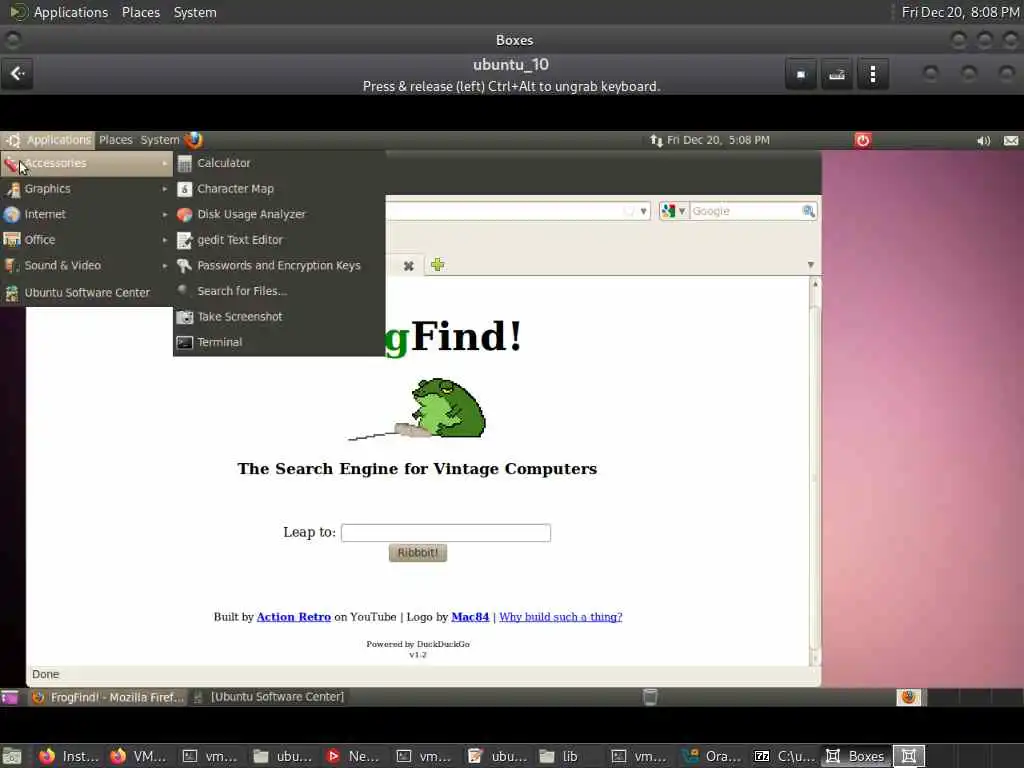Launch Firefox from the guest panel icon
Viewport: 1024px width, 768px height.
click(x=193, y=140)
